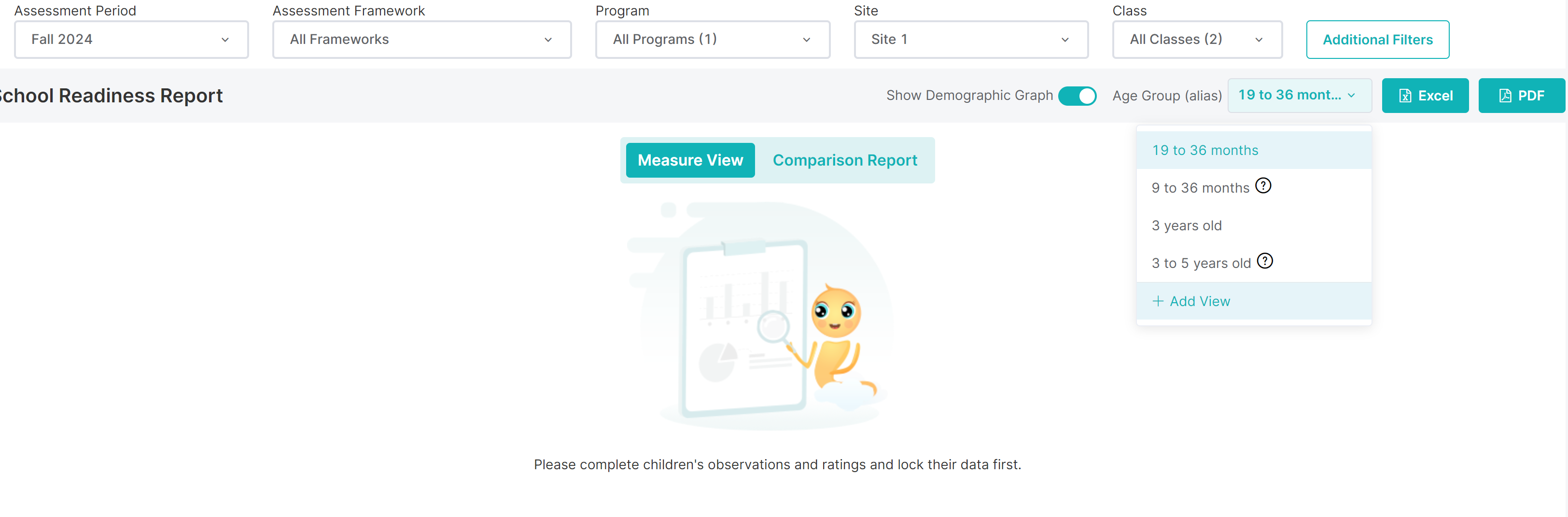
Task: Choose 3 years old option
Action: [1186, 226]
